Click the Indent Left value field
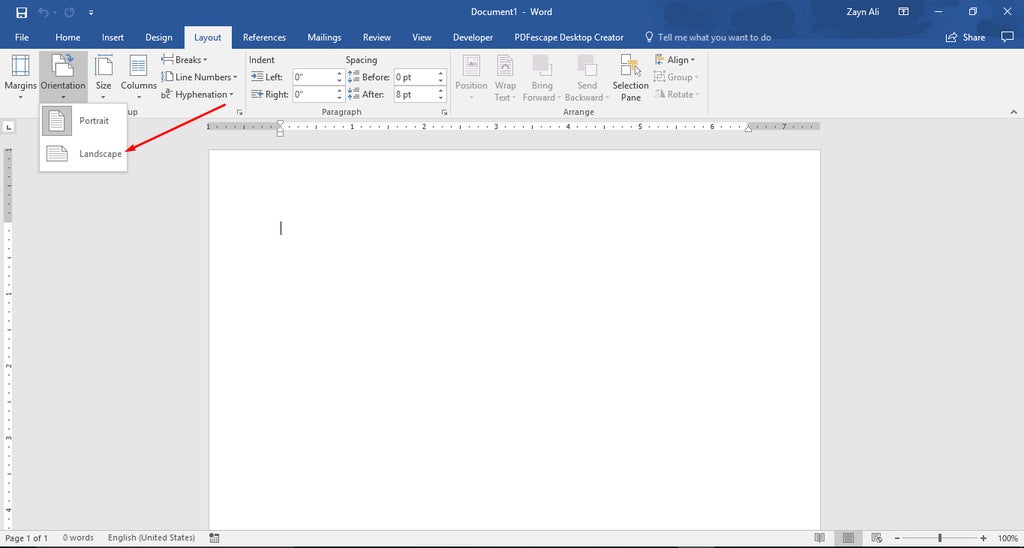 [313, 77]
